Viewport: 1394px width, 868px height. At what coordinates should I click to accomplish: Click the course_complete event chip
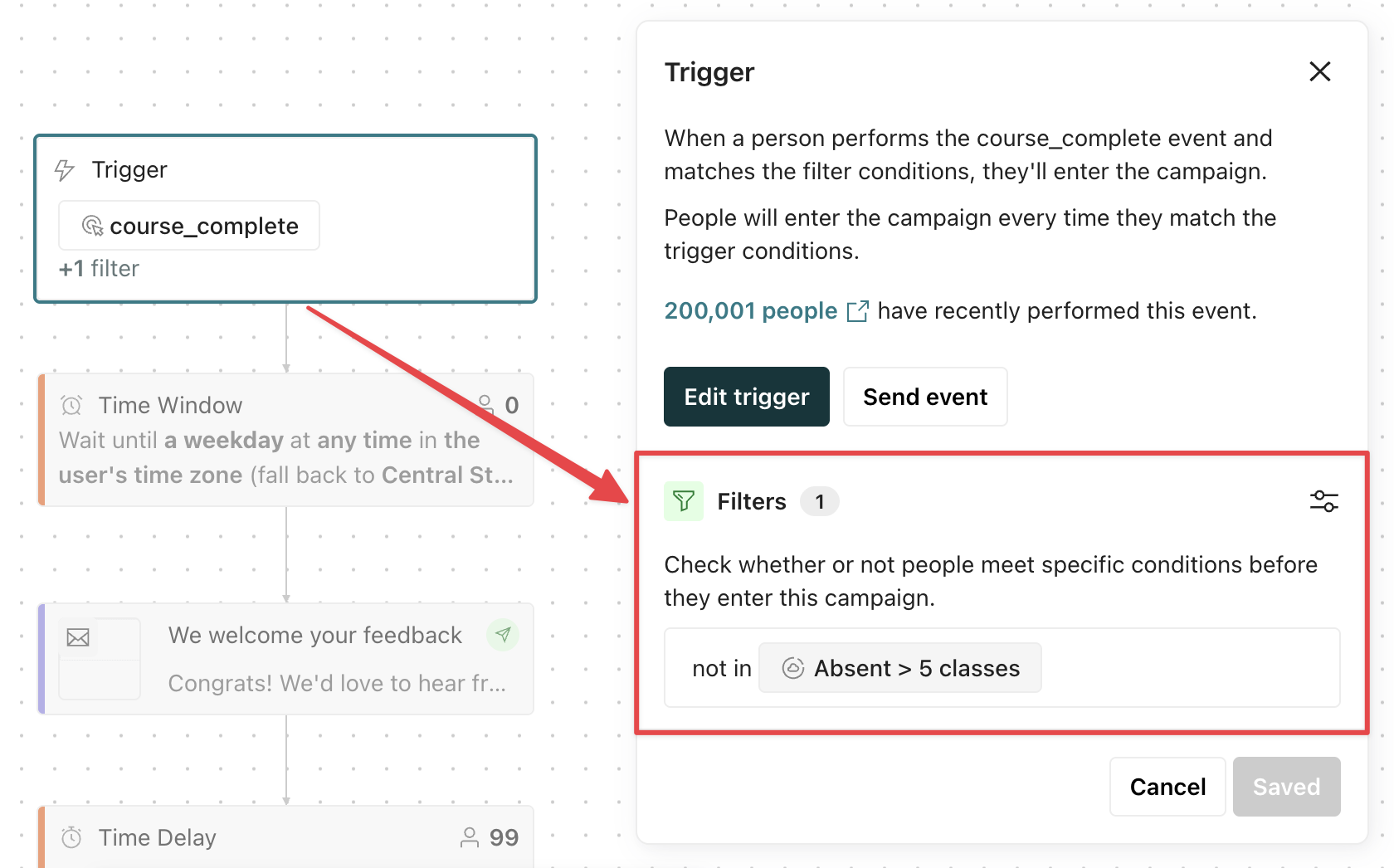[x=189, y=226]
